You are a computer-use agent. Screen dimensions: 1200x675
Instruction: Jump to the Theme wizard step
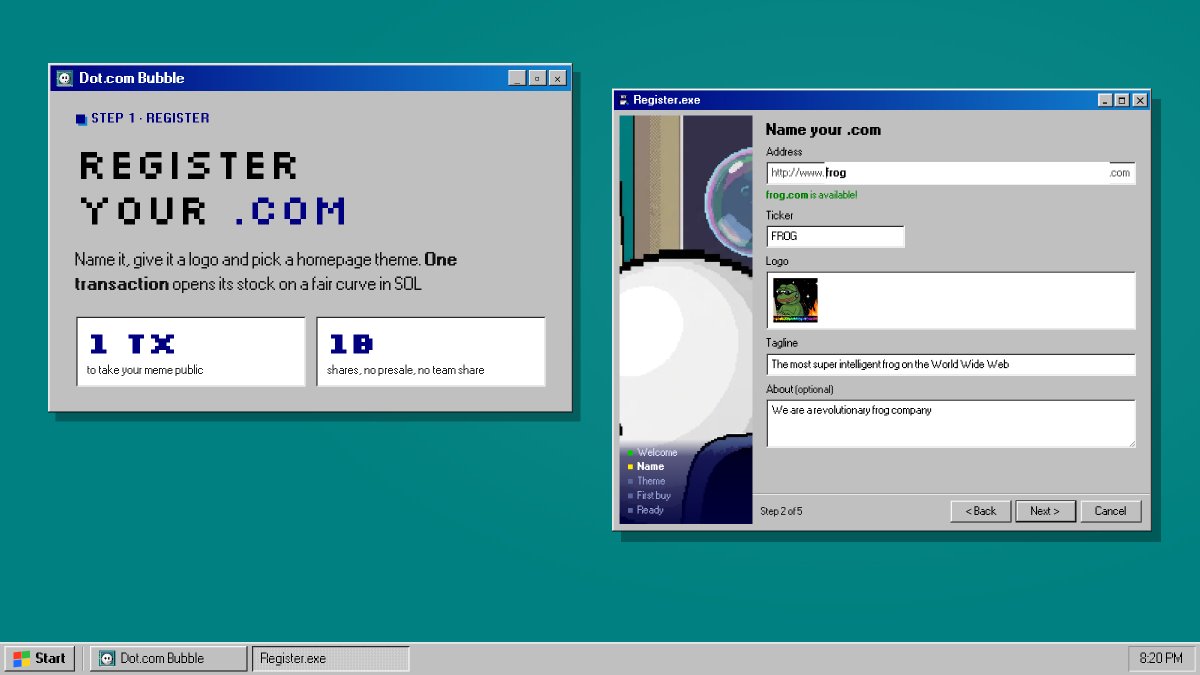pyautogui.click(x=646, y=481)
